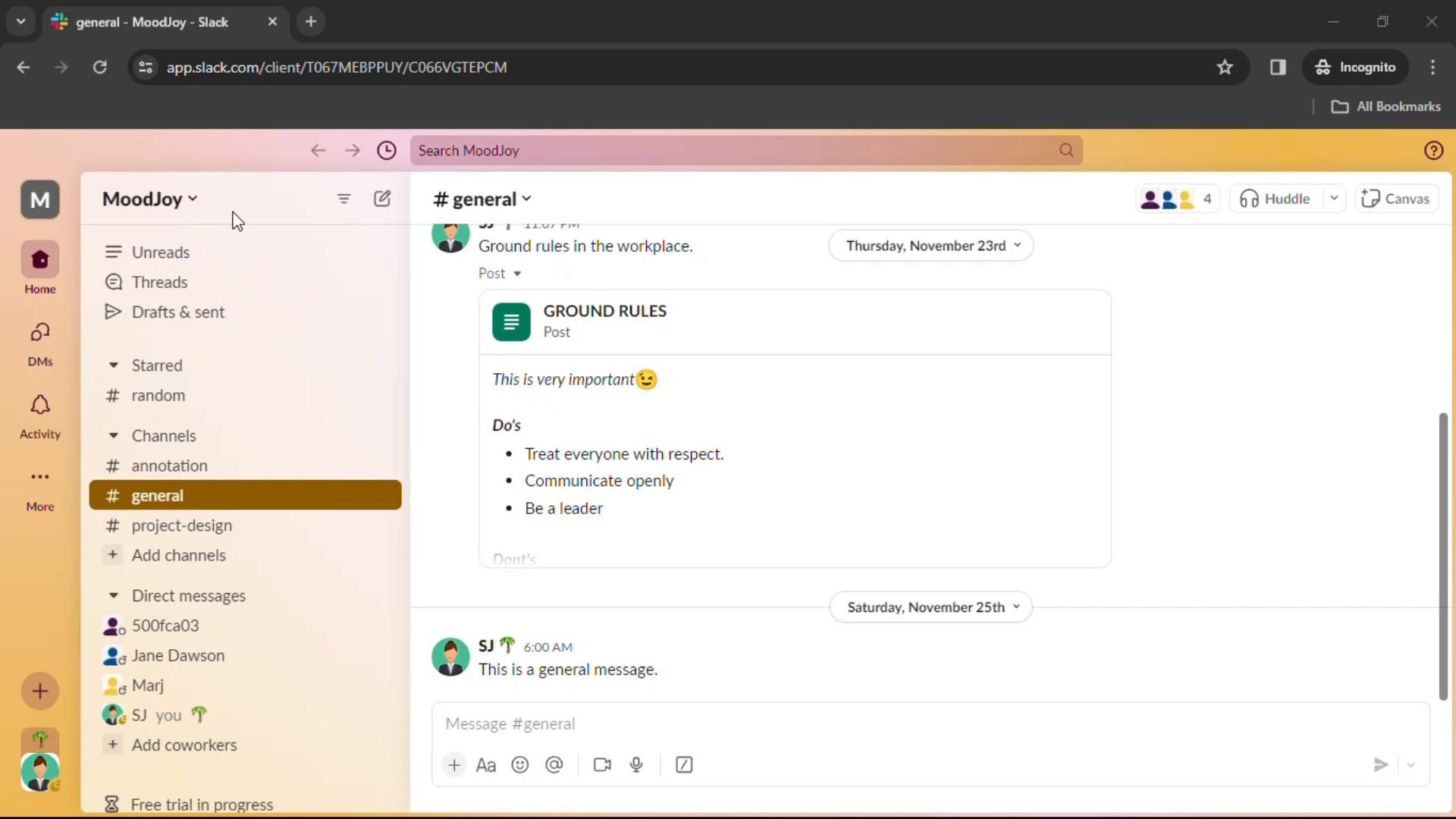Click the emoji picker icon
The width and height of the screenshot is (1456, 819).
[x=520, y=764]
